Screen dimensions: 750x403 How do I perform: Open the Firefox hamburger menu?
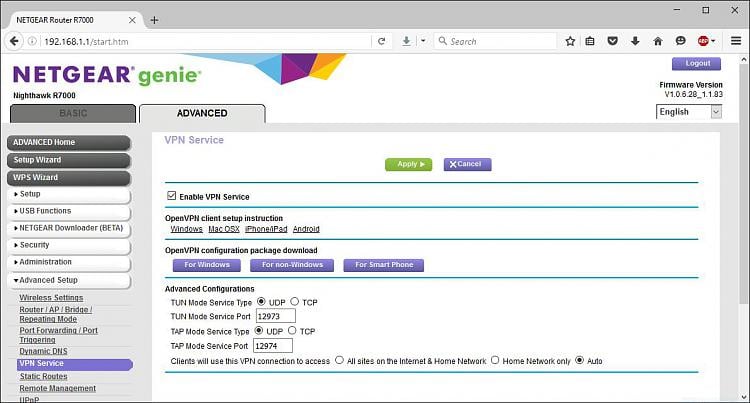pyautogui.click(x=736, y=41)
